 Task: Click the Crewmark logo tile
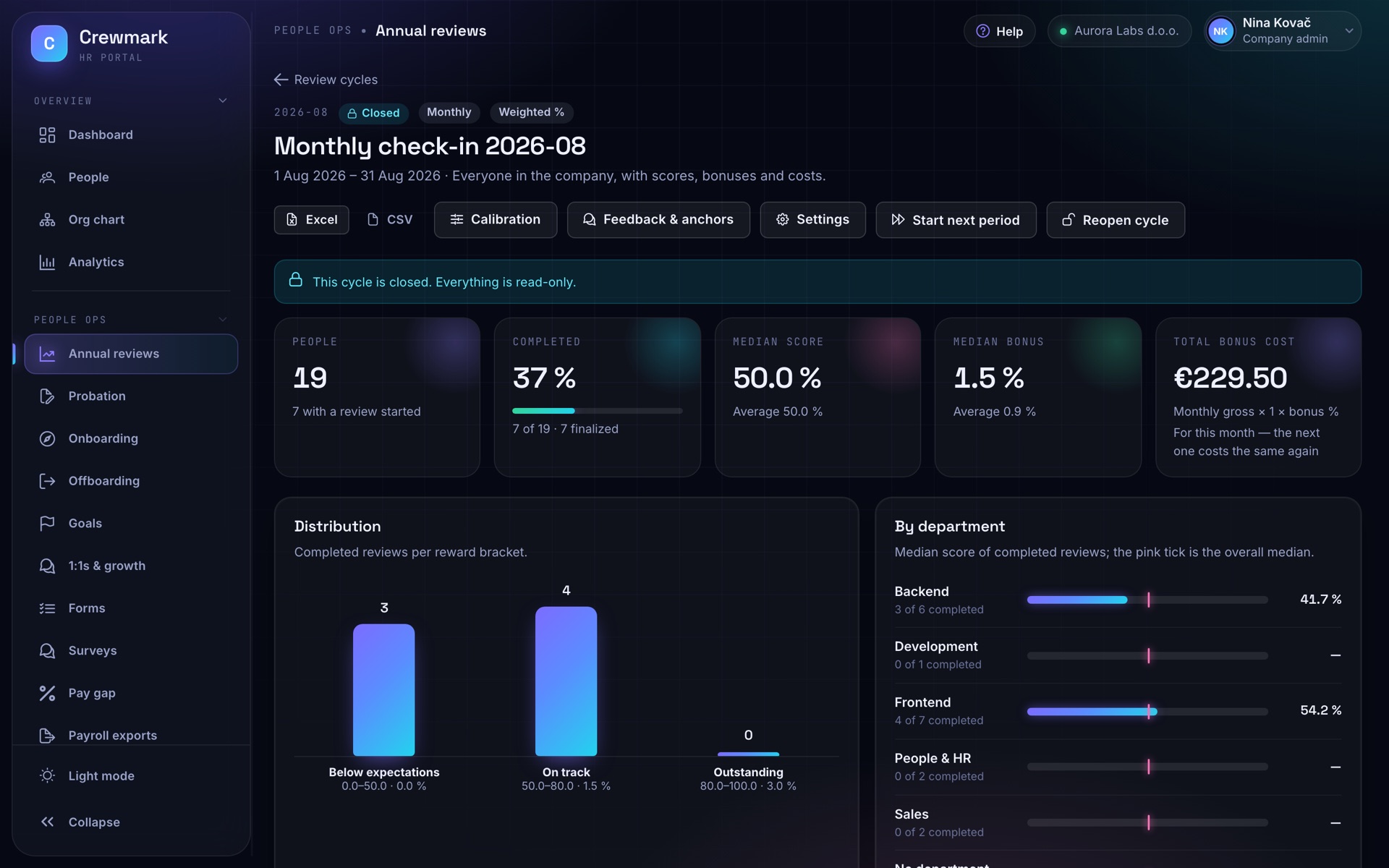pyautogui.click(x=49, y=43)
